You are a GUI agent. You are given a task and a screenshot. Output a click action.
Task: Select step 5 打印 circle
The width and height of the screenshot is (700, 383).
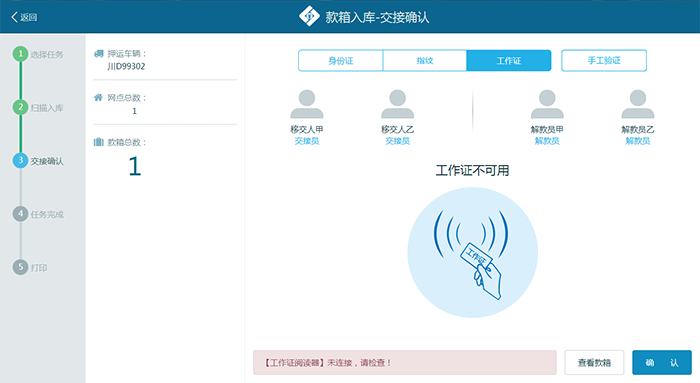[x=20, y=267]
